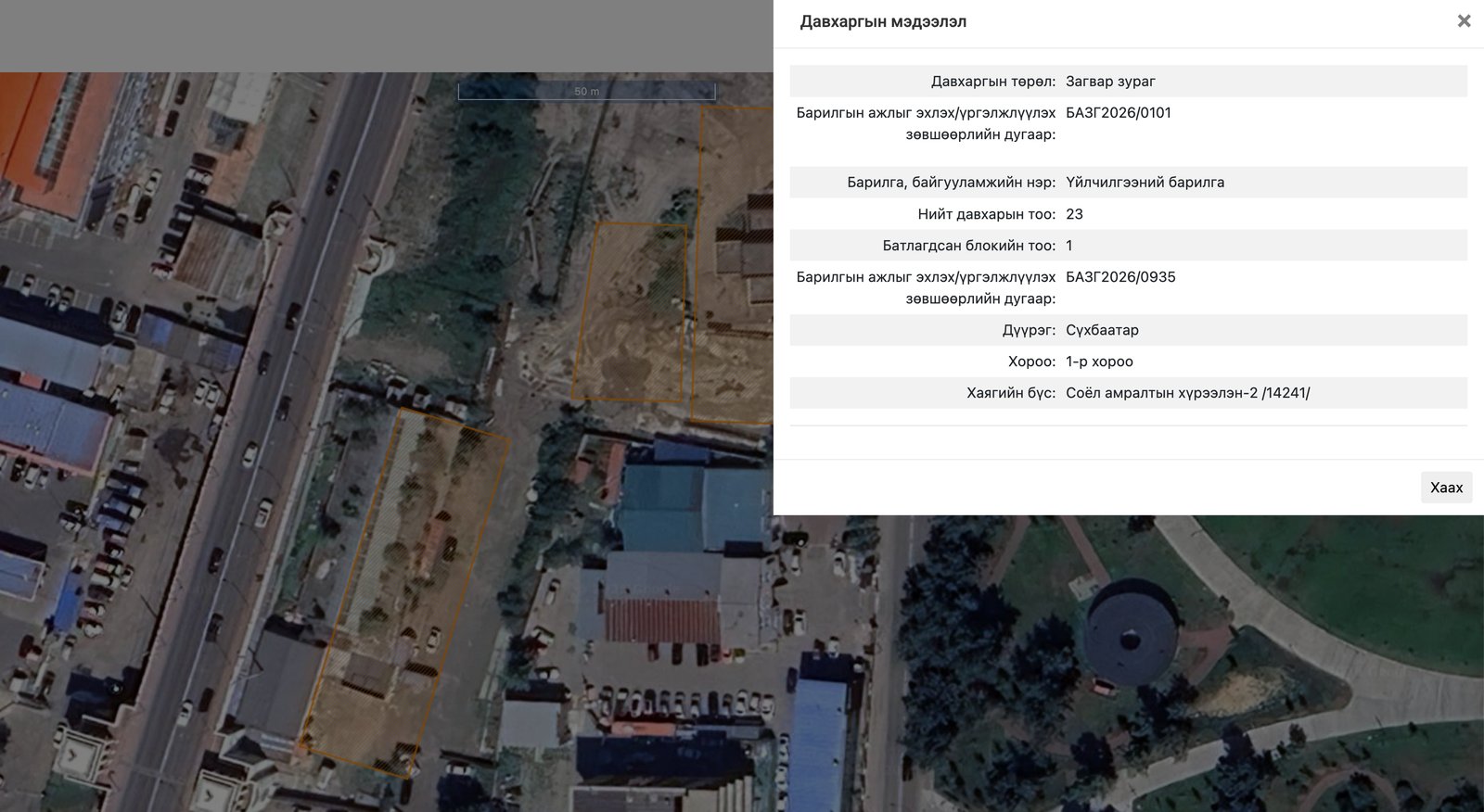
Task: Click the Хаах button
Action: tap(1446, 488)
